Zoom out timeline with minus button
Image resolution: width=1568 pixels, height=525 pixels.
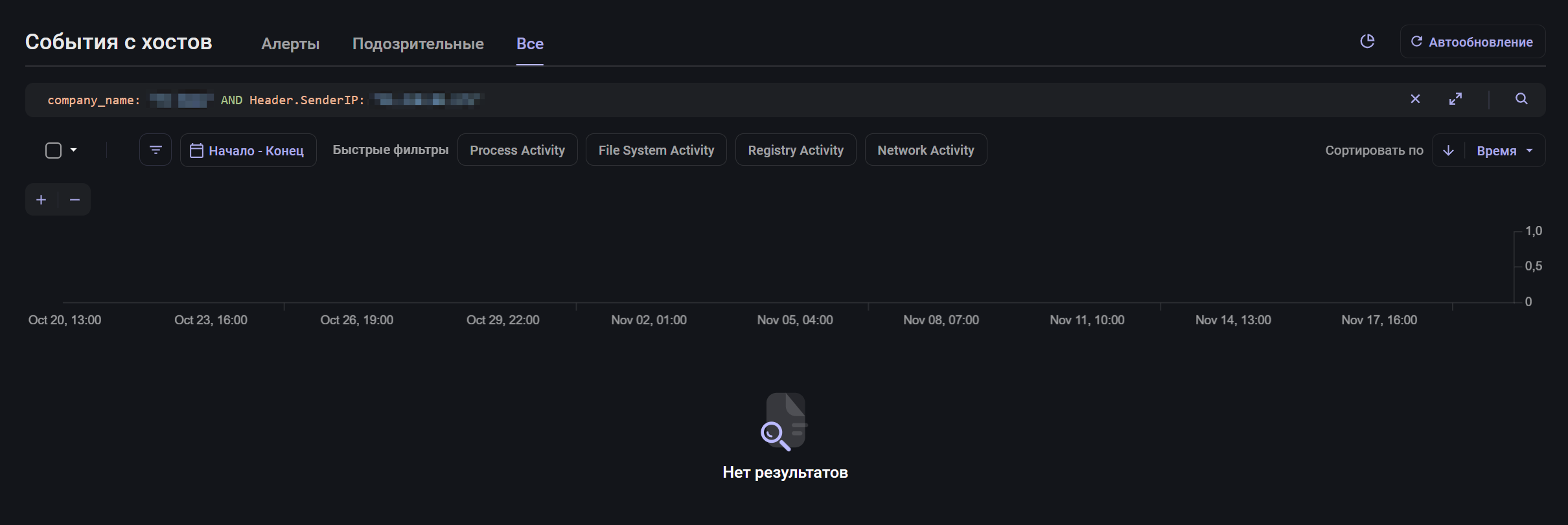coord(75,200)
